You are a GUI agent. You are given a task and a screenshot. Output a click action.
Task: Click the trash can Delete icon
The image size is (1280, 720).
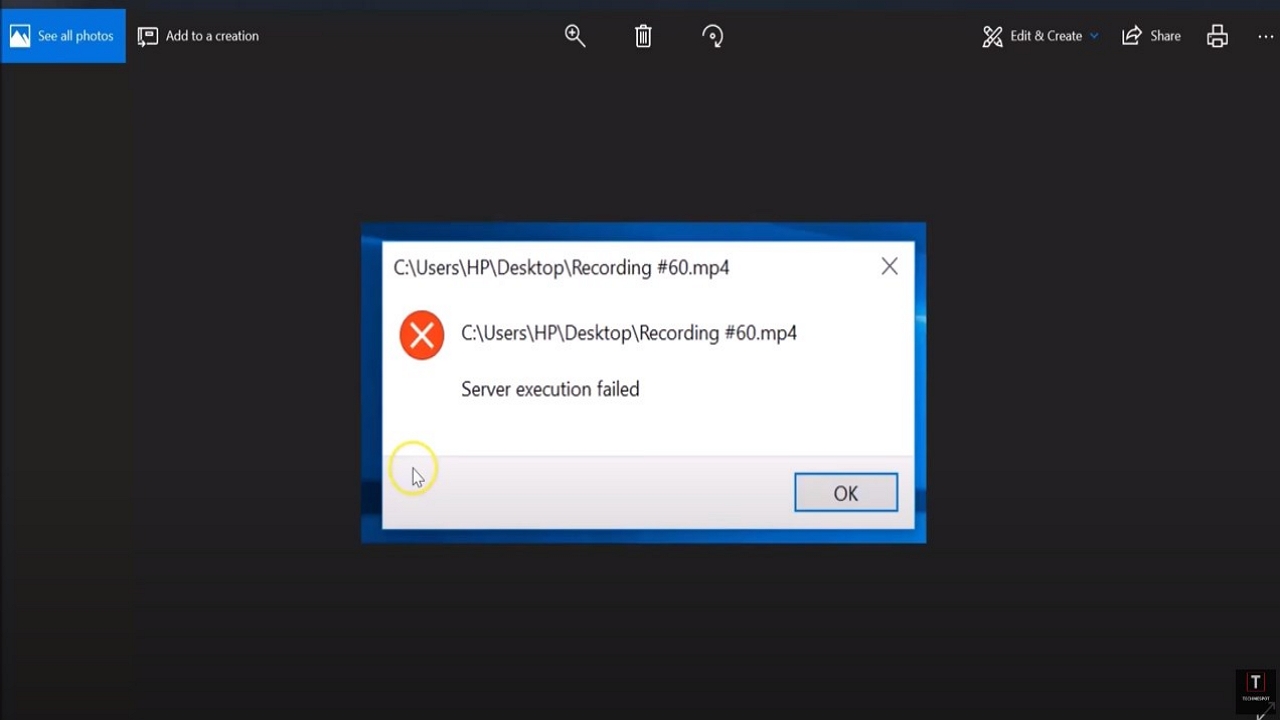pyautogui.click(x=643, y=36)
